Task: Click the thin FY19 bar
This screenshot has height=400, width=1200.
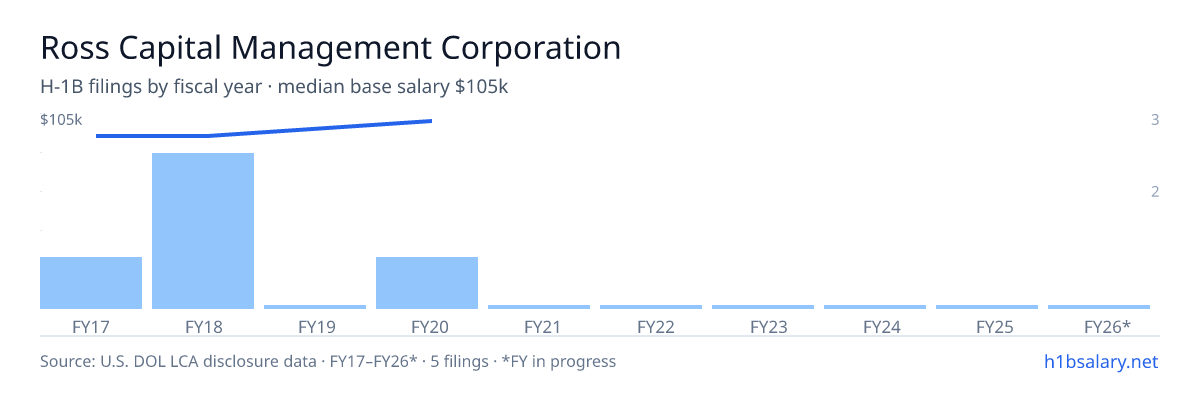Action: tap(315, 307)
